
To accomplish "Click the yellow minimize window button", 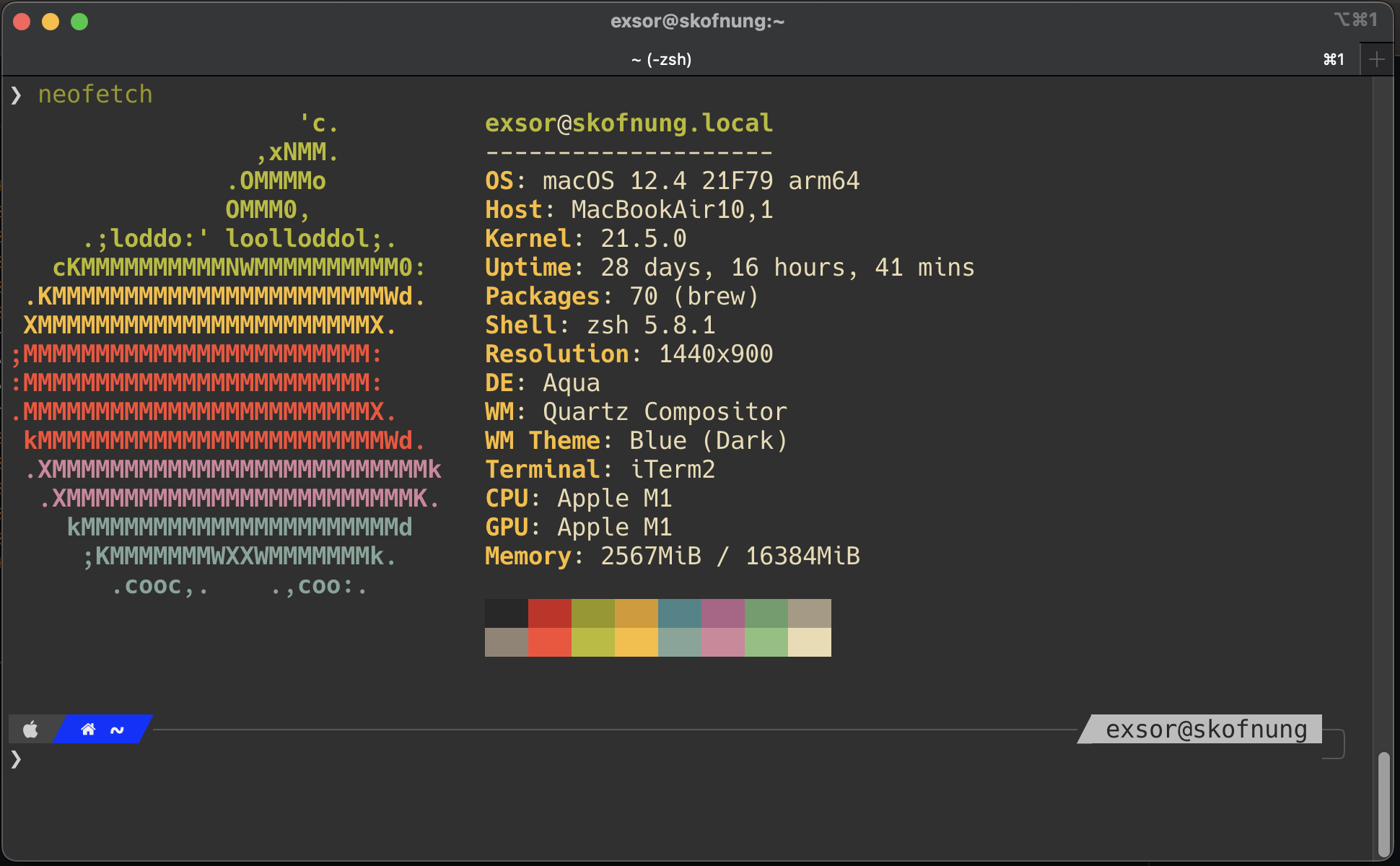I will [51, 22].
